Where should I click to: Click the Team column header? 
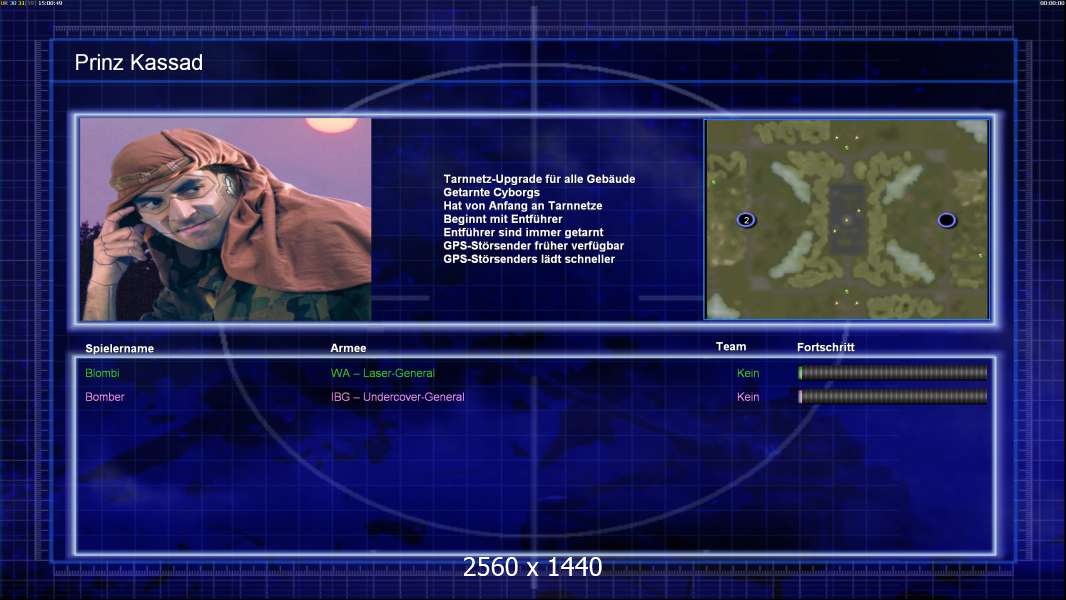tap(731, 347)
